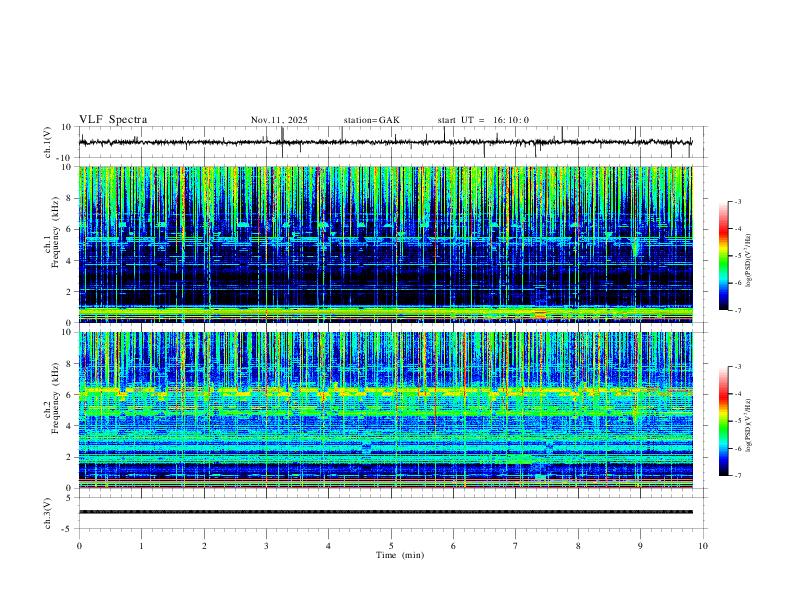Click the log(PSD) label beside ch.2 colorbar
792x612 pixels.
[x=749, y=425]
